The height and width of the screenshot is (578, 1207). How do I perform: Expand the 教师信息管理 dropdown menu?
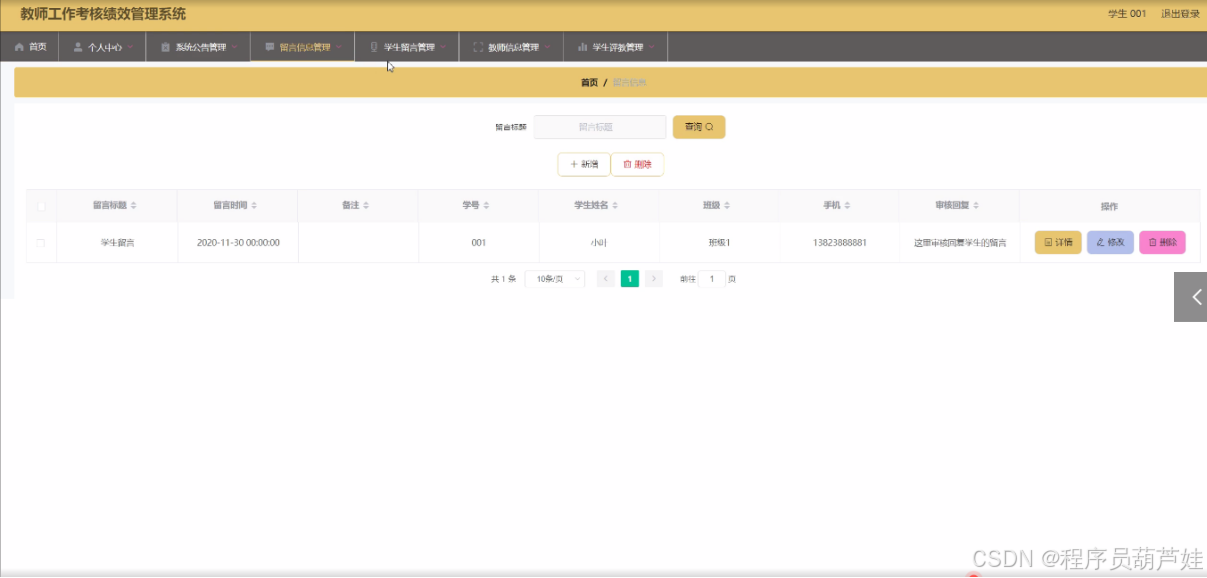pyautogui.click(x=511, y=45)
